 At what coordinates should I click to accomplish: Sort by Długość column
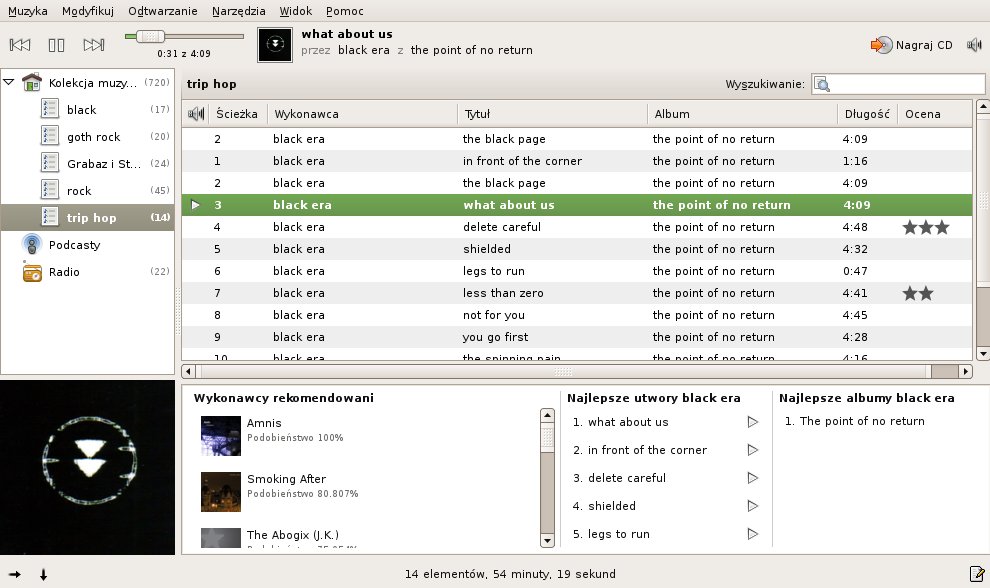click(x=868, y=114)
